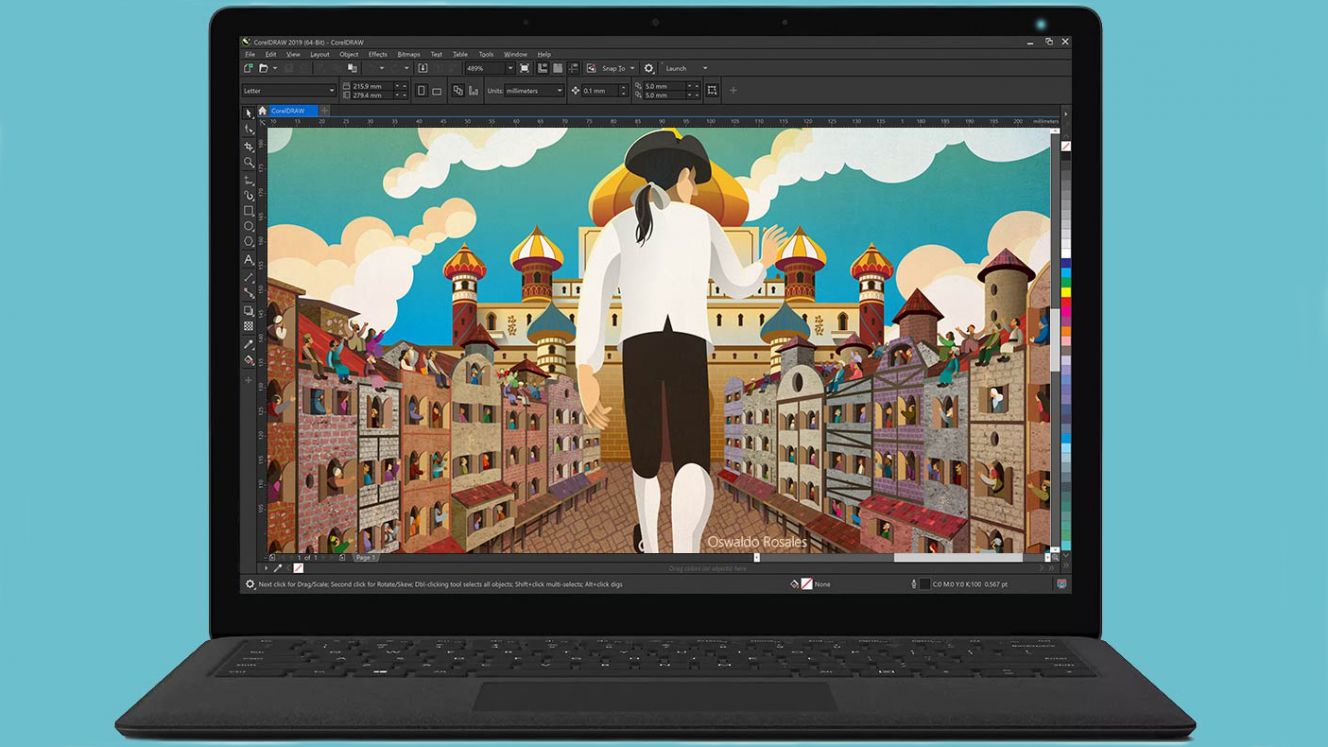Click the Open folder icon
1328x747 pixels.
pos(263,68)
